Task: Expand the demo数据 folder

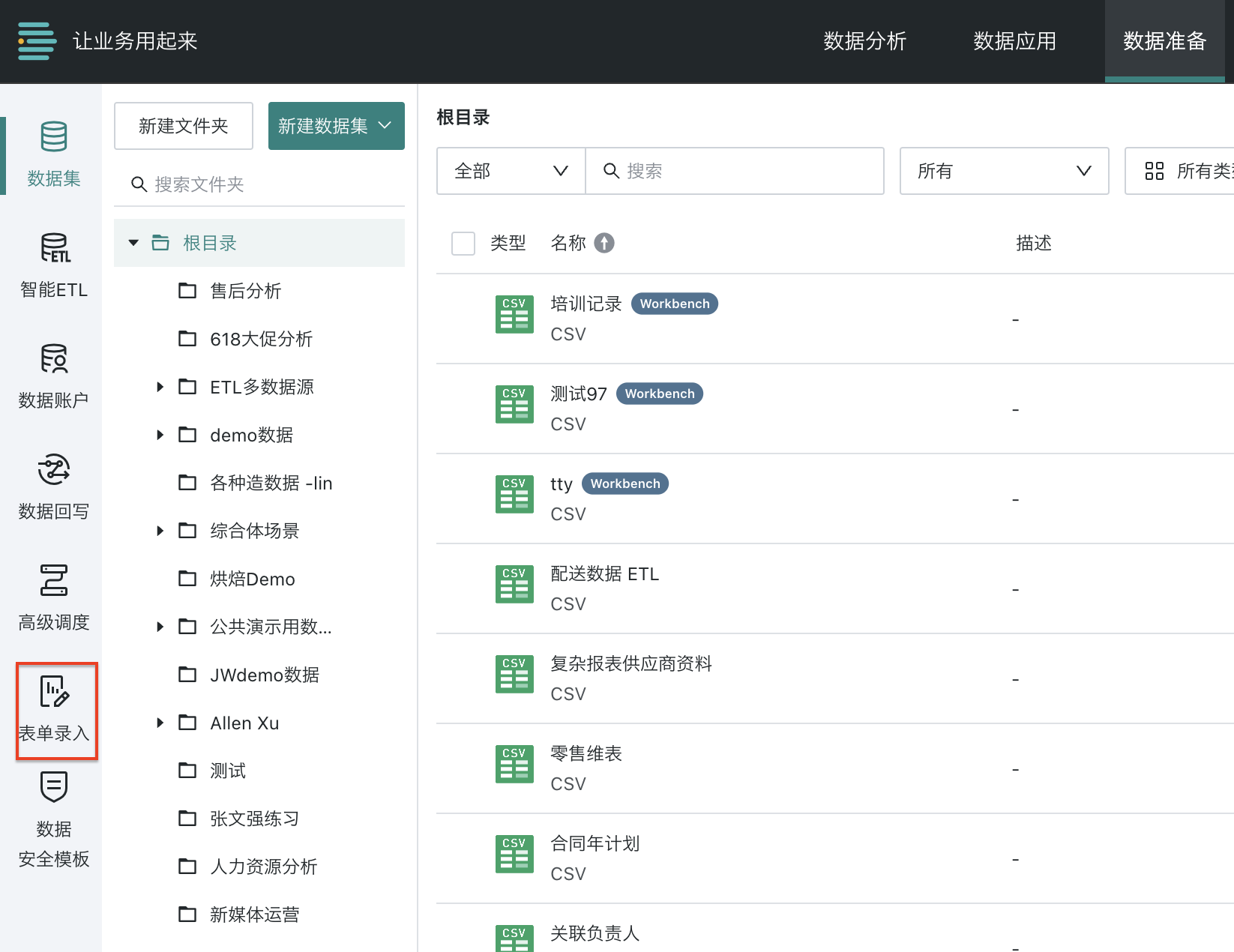Action: pos(160,435)
